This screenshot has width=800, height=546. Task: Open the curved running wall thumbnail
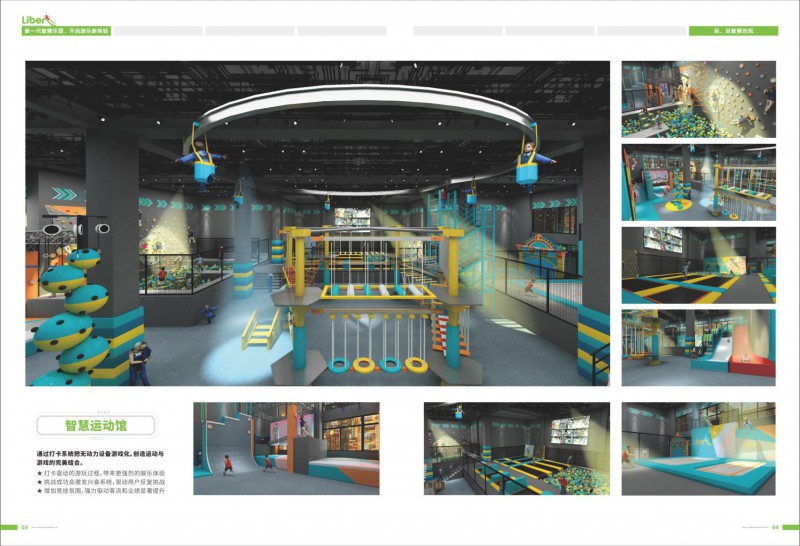point(286,448)
